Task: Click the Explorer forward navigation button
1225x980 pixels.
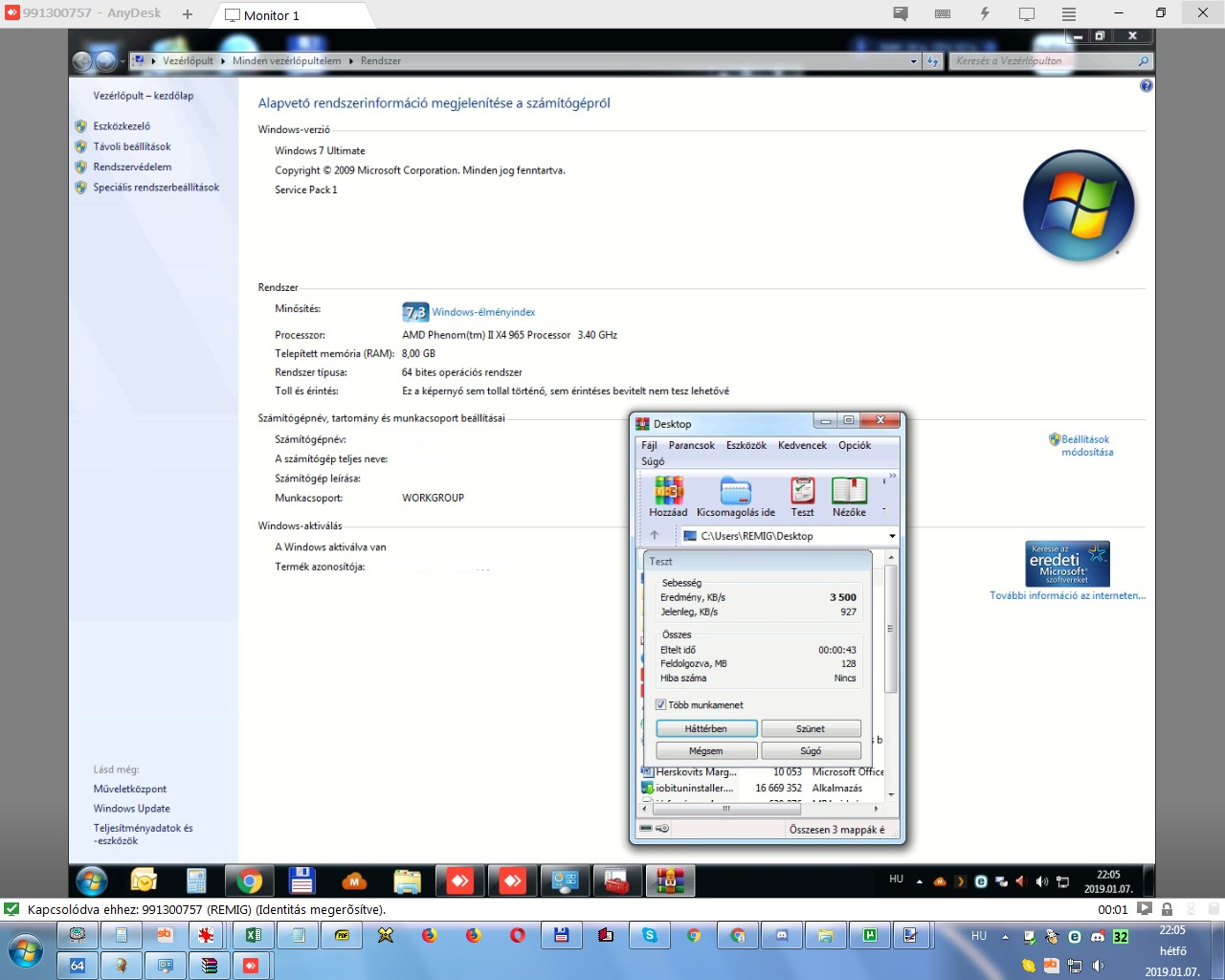Action: point(106,61)
